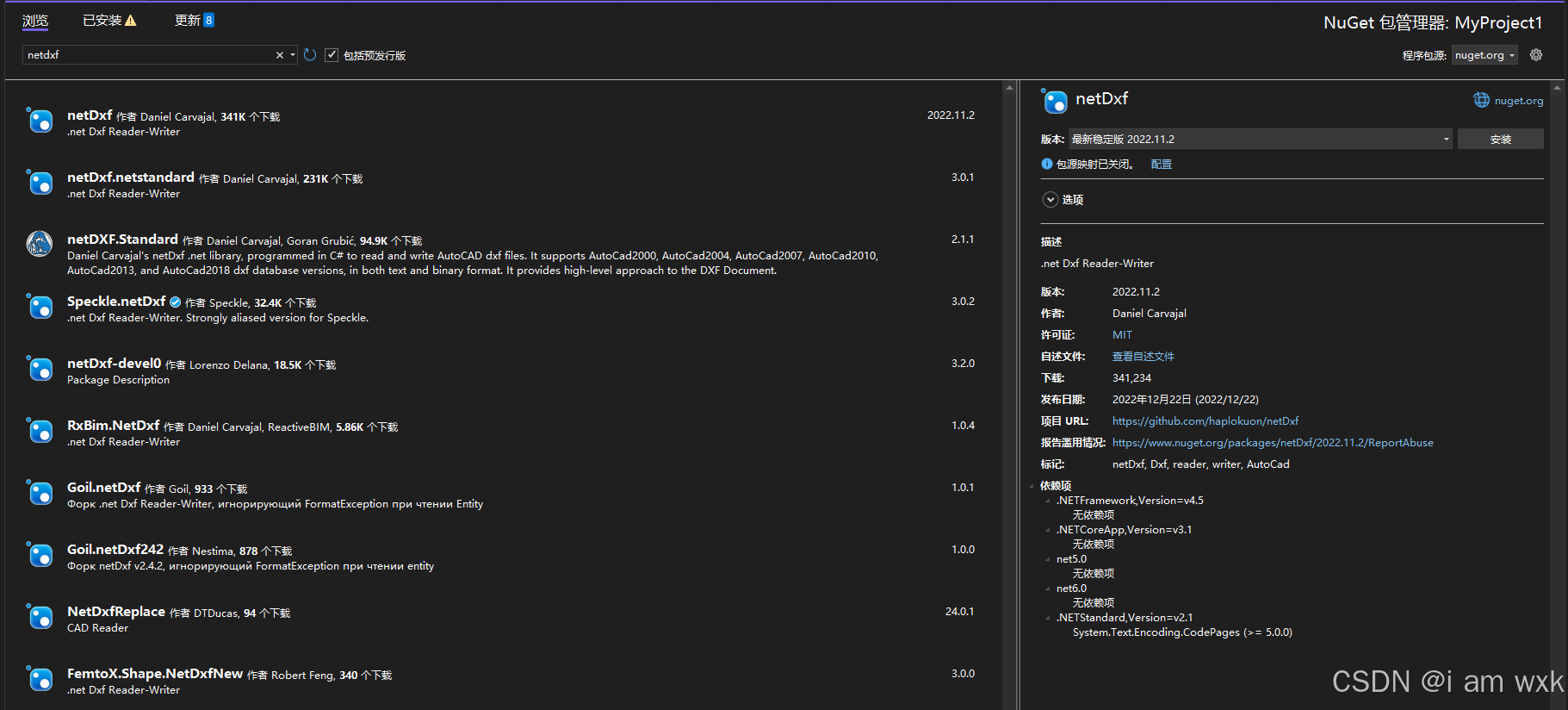Open the MIT license link
This screenshot has height=710, width=1568.
(1122, 335)
